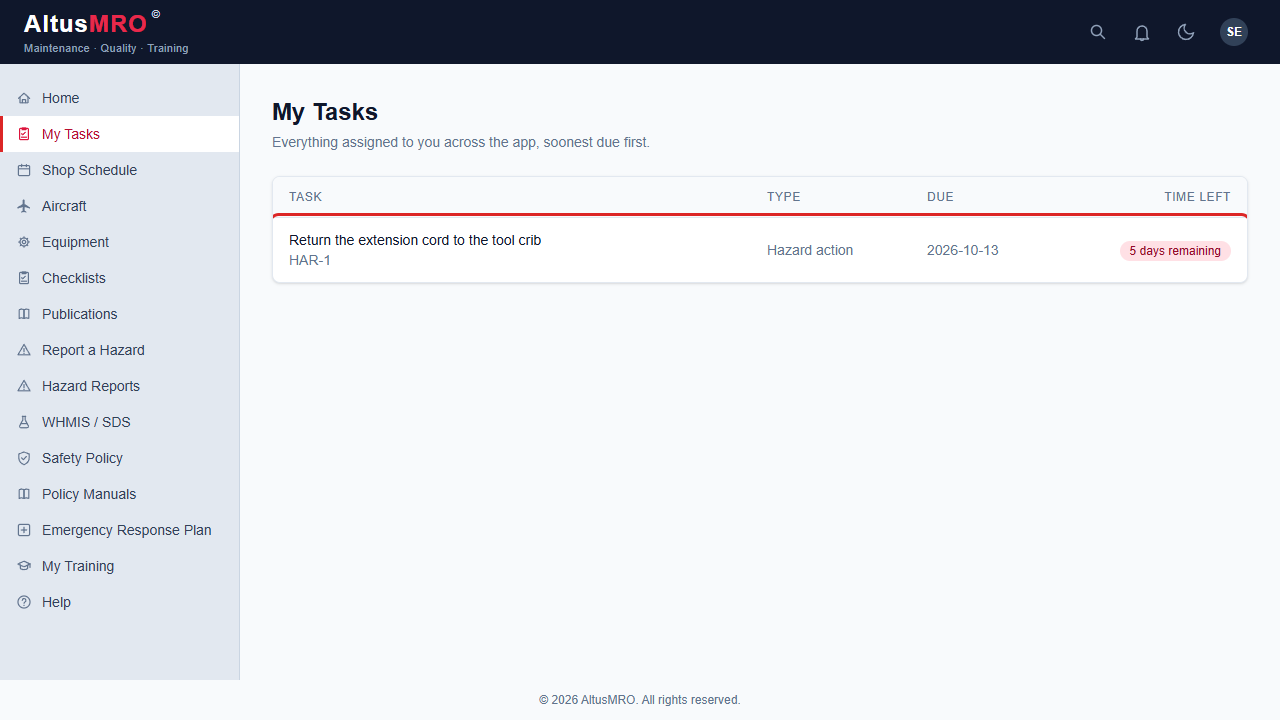Click the 5 days remaining badge
The image size is (1280, 720).
coord(1175,251)
